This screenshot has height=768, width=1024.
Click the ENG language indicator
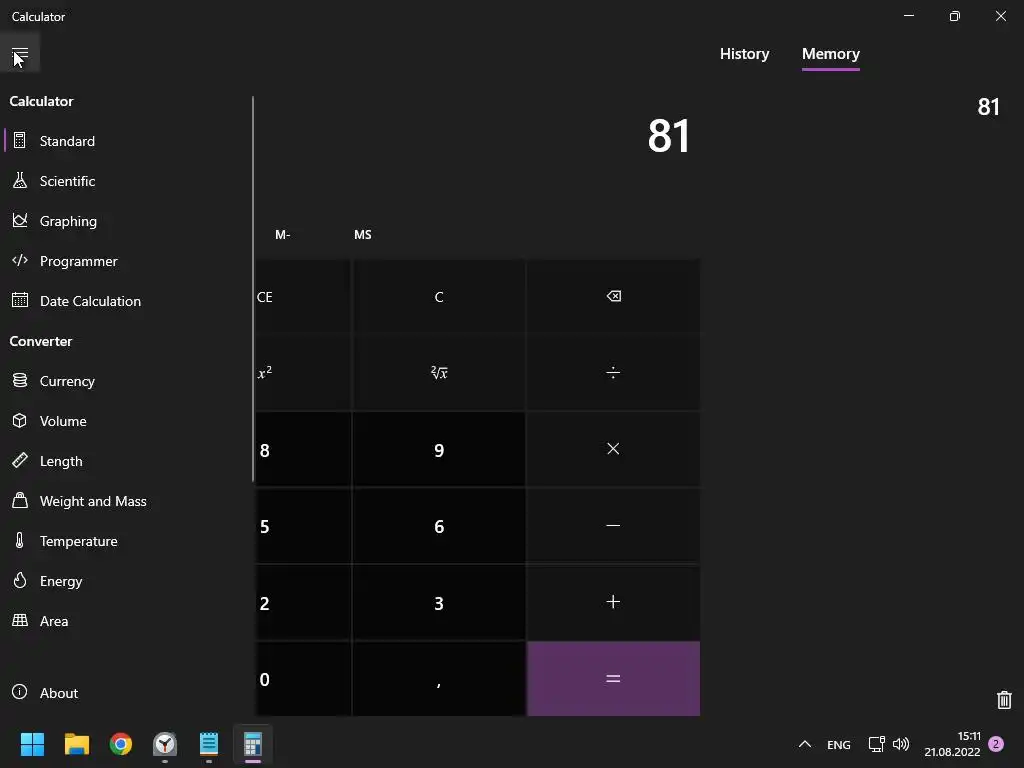tap(839, 744)
